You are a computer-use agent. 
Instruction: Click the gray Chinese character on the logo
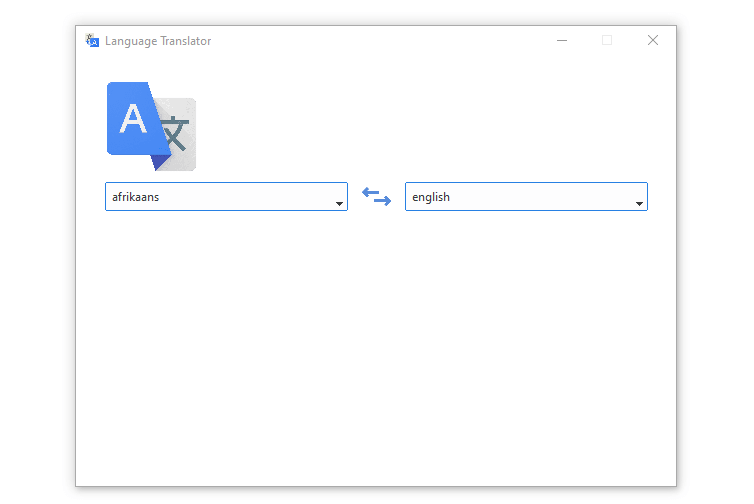[176, 133]
